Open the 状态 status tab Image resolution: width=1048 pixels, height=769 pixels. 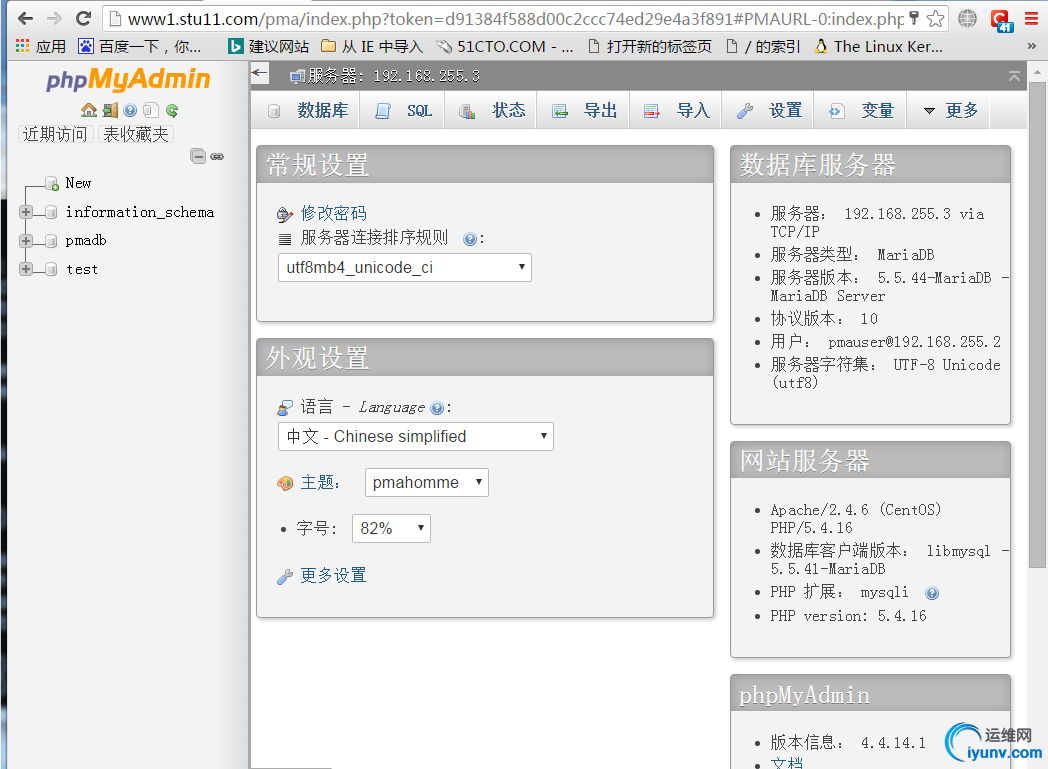click(492, 111)
